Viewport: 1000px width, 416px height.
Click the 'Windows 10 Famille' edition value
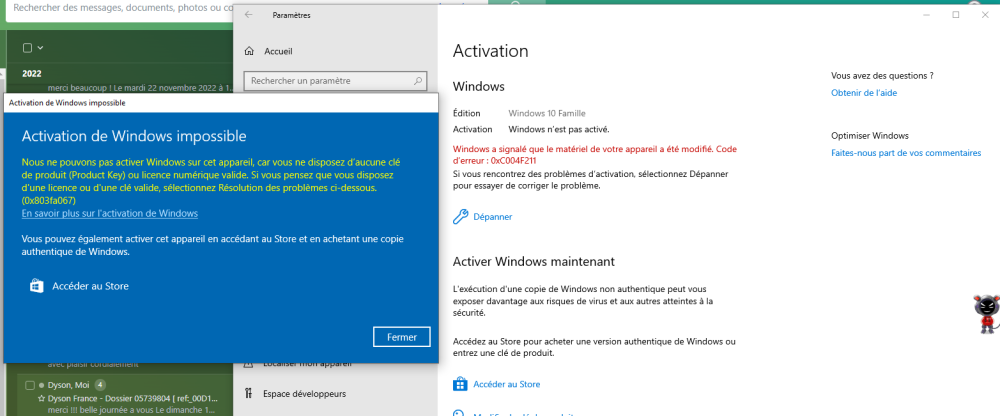pos(547,114)
